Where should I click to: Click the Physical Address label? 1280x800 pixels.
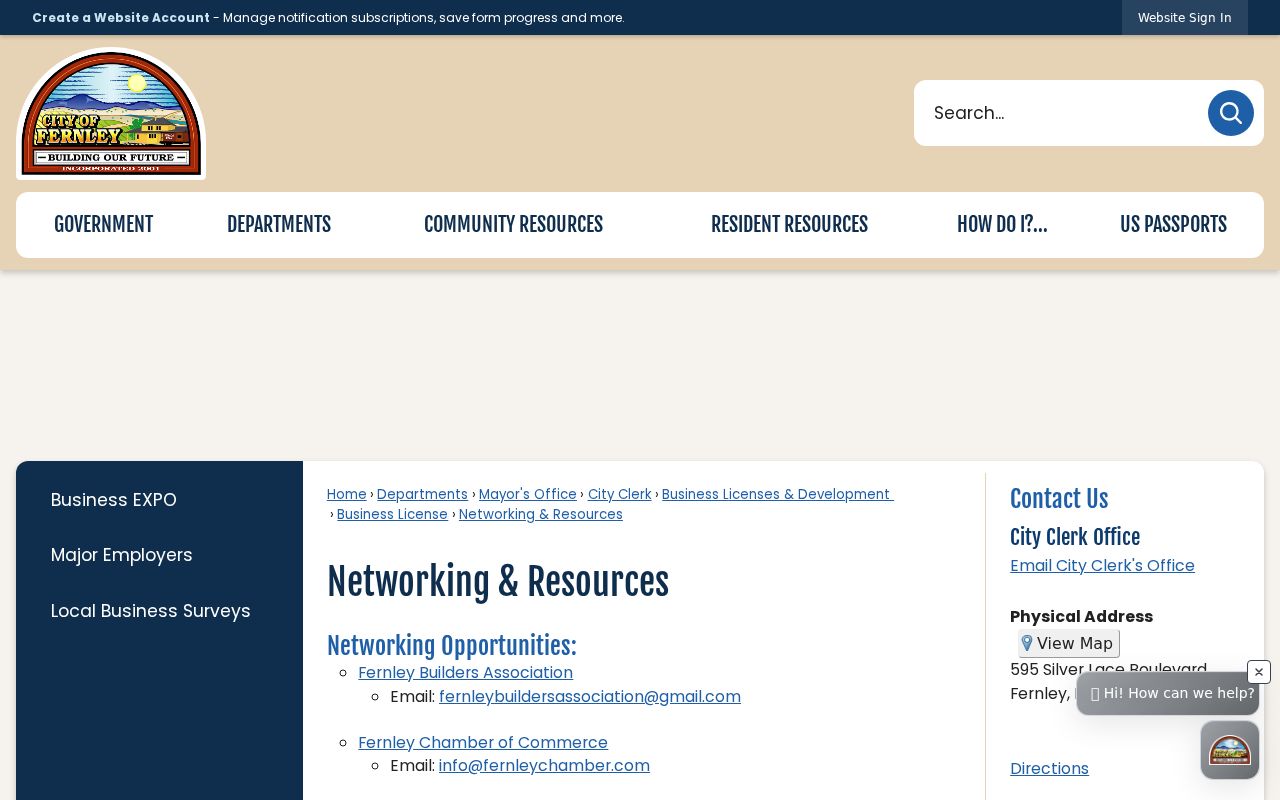(1081, 617)
